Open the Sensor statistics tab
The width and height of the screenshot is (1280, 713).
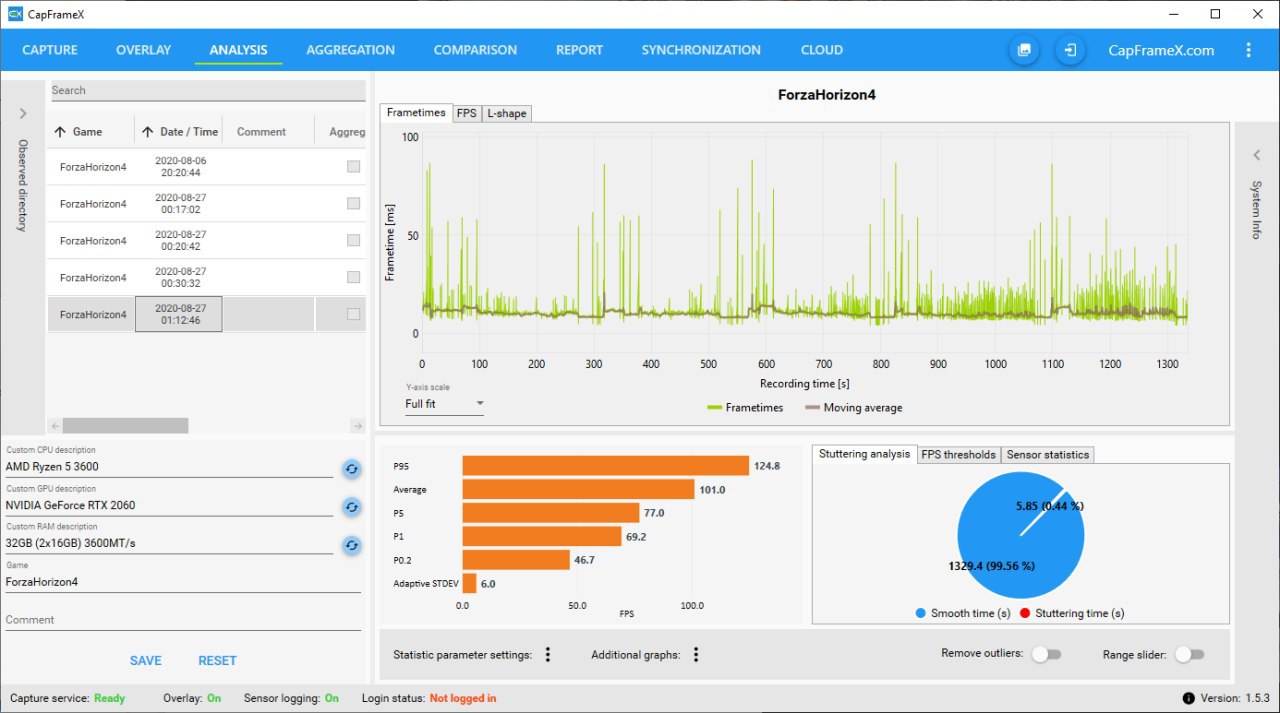pos(1047,455)
